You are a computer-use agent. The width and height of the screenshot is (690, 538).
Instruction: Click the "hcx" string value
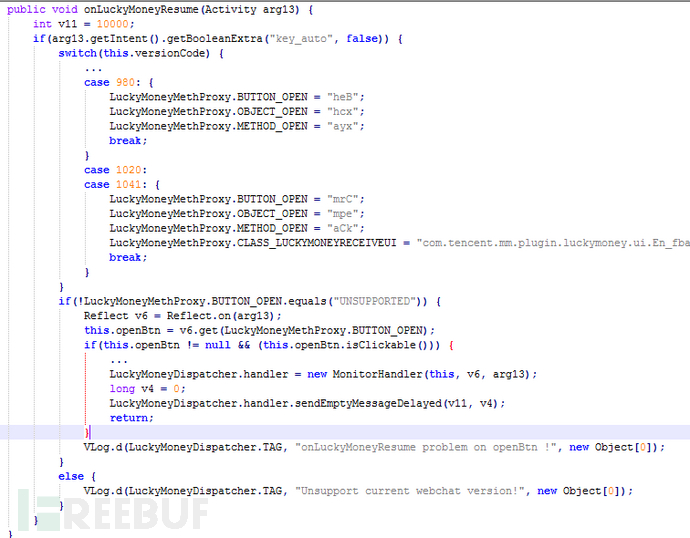point(343,111)
